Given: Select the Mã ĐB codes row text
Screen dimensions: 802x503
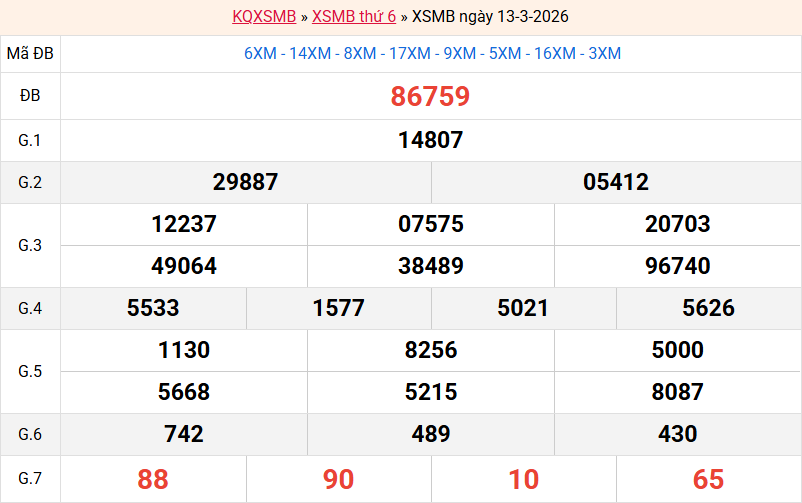Looking at the screenshot, I should click(432, 53).
